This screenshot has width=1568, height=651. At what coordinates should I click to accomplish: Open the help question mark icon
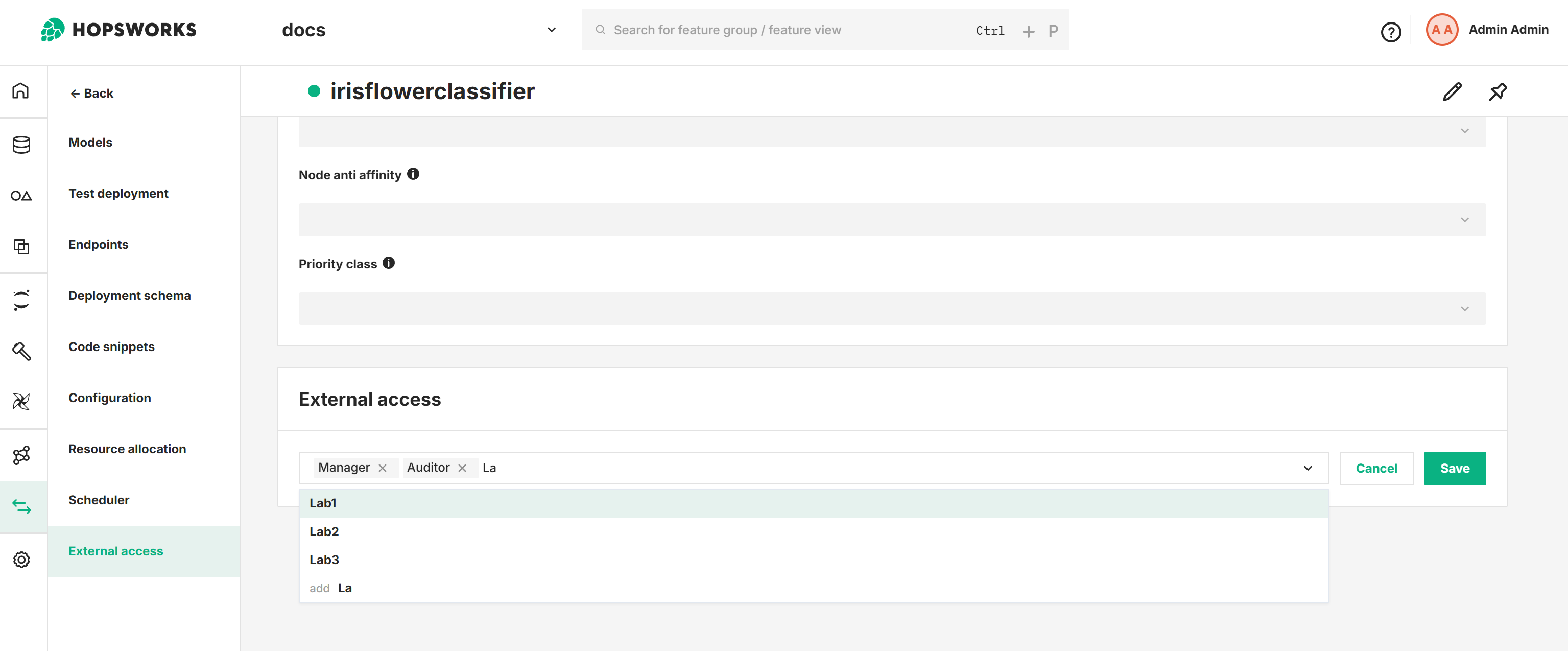[x=1391, y=32]
